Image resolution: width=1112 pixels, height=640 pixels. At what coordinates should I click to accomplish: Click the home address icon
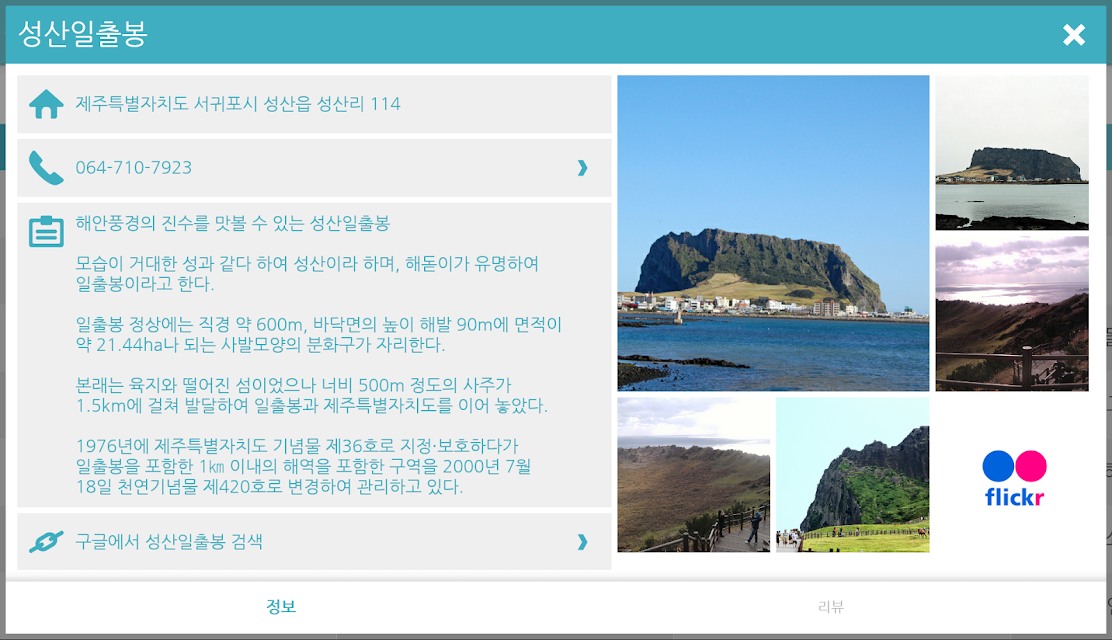(x=46, y=104)
